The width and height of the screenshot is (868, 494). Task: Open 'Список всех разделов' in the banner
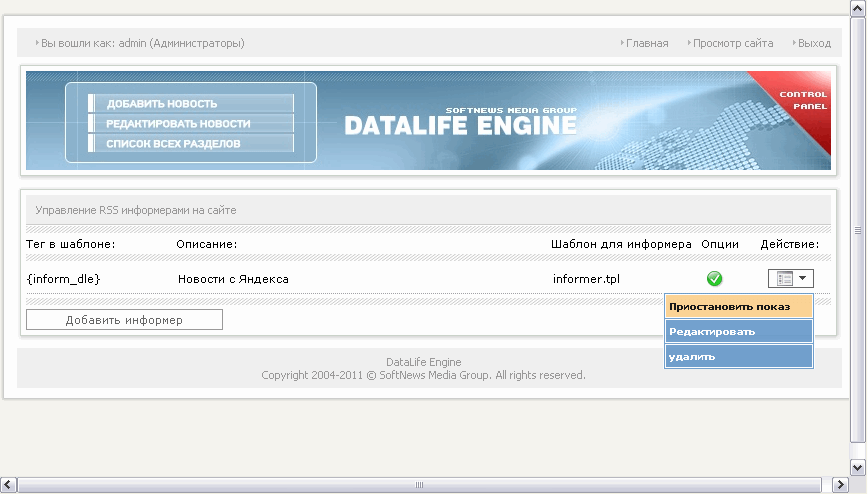click(173, 144)
